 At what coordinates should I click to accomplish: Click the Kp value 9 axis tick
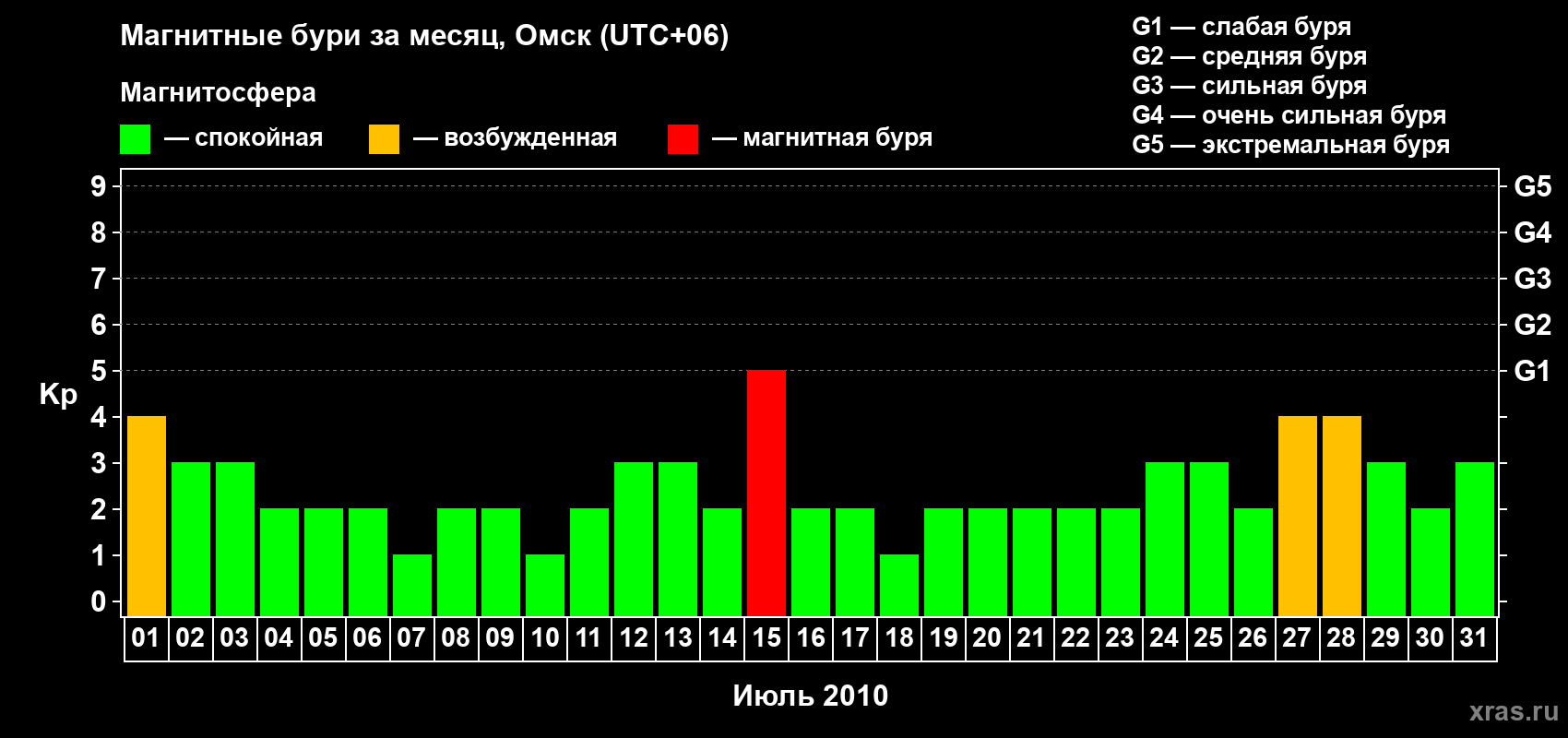click(x=99, y=186)
